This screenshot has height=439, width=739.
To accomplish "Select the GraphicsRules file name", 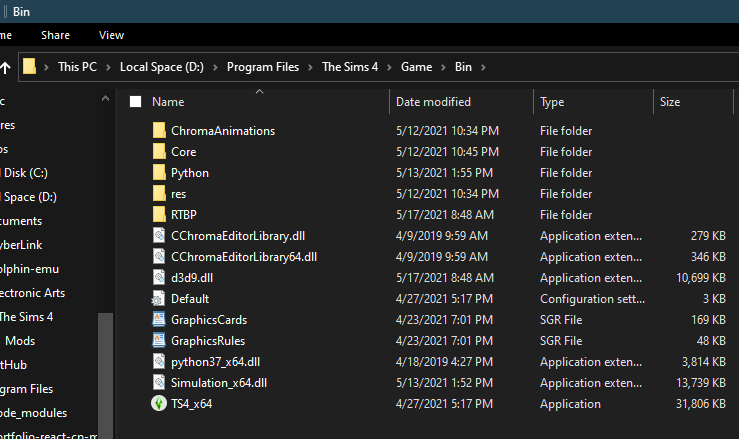I will tap(208, 340).
